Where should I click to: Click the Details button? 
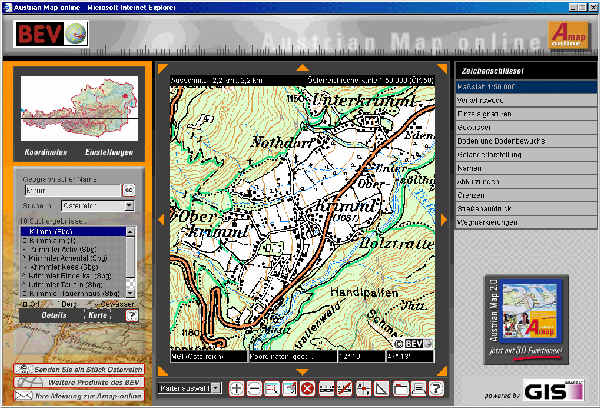point(54,315)
